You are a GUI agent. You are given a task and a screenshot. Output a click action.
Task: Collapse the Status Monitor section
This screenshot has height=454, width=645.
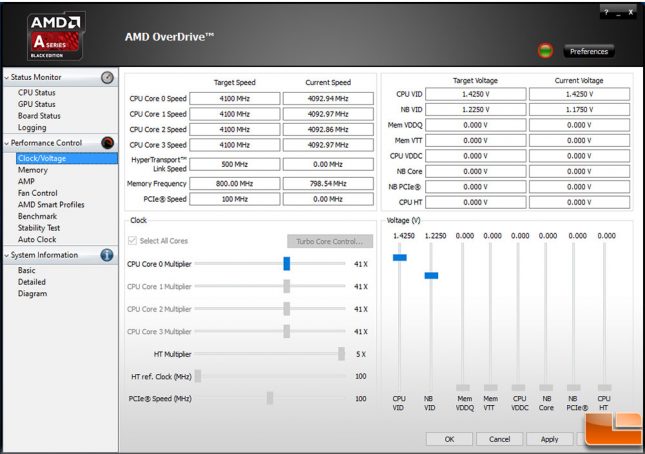7,77
